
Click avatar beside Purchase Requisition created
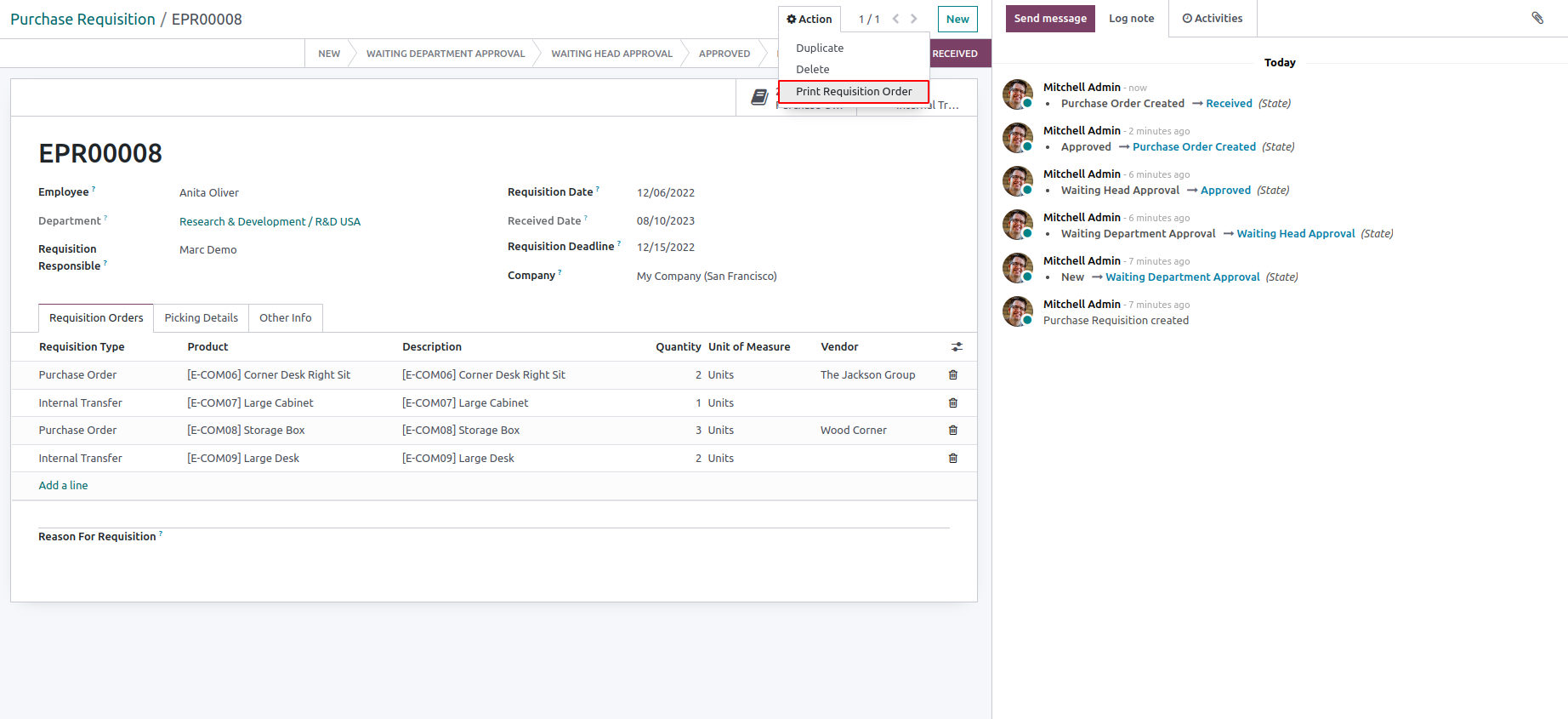coord(1018,311)
